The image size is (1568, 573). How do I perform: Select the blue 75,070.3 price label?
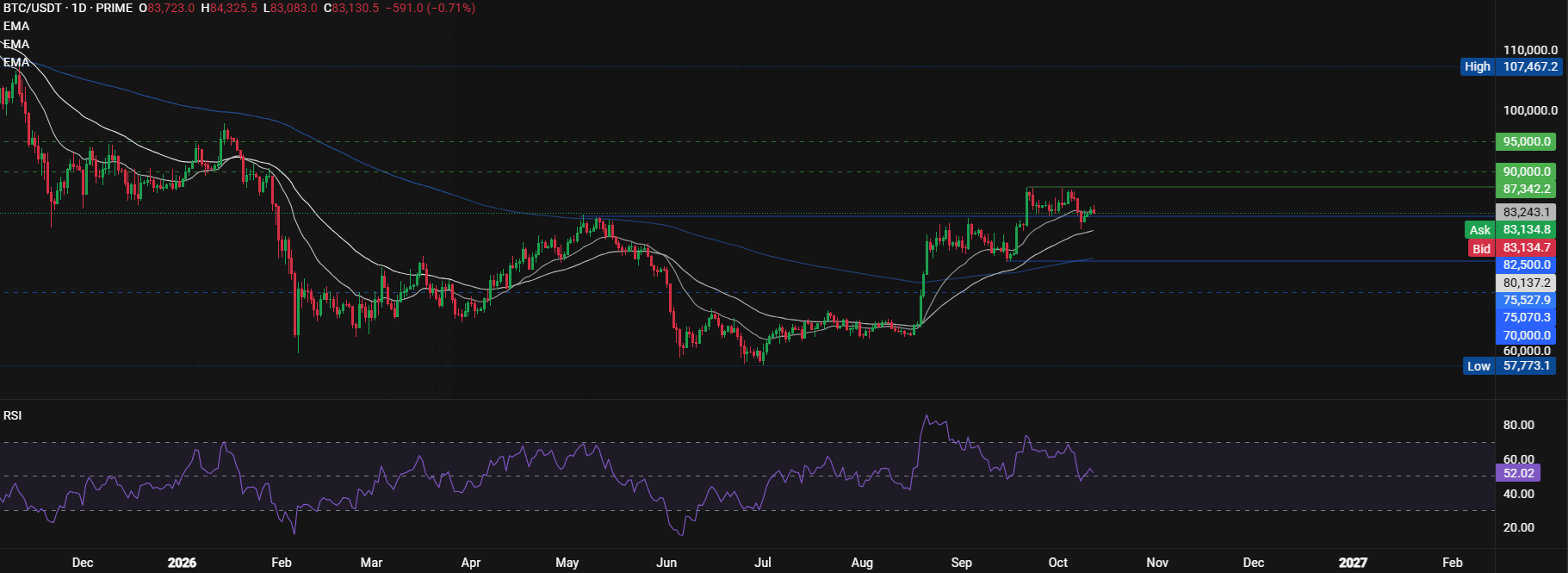click(x=1527, y=318)
